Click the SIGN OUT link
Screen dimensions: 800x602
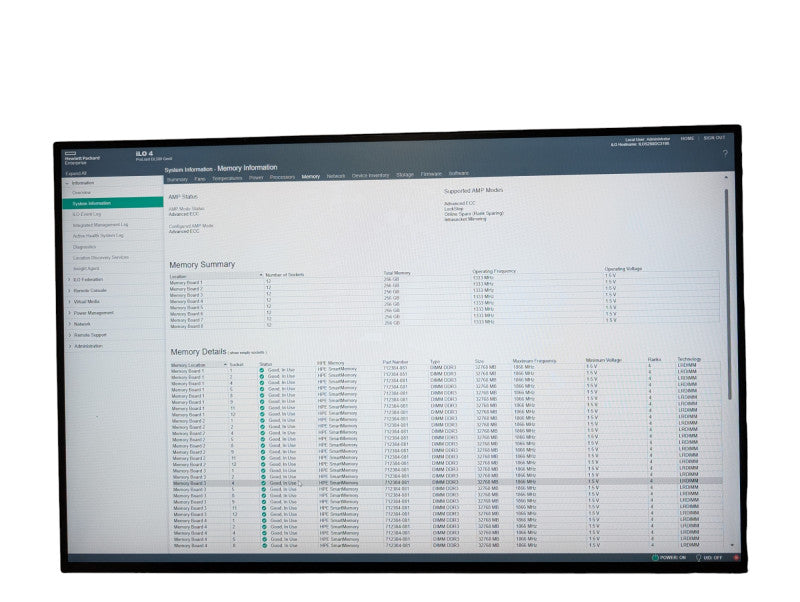[x=714, y=138]
